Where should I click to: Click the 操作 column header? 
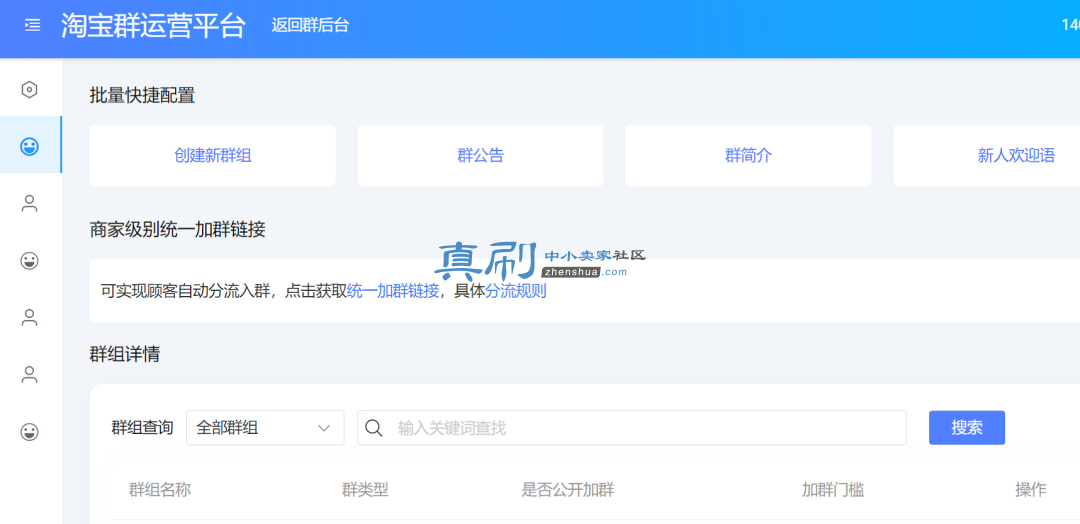tap(1031, 490)
